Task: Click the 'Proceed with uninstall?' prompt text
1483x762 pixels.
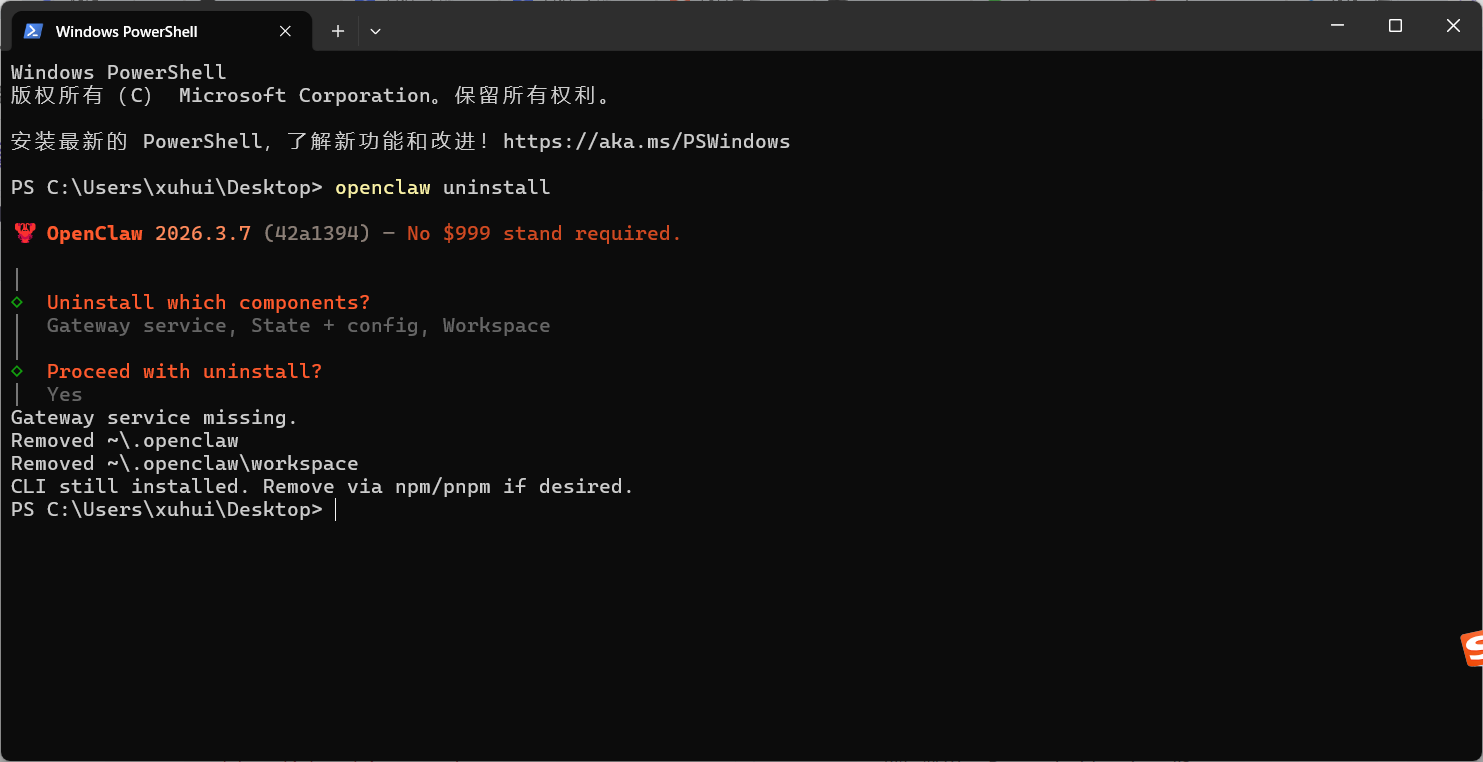Action: tap(184, 371)
